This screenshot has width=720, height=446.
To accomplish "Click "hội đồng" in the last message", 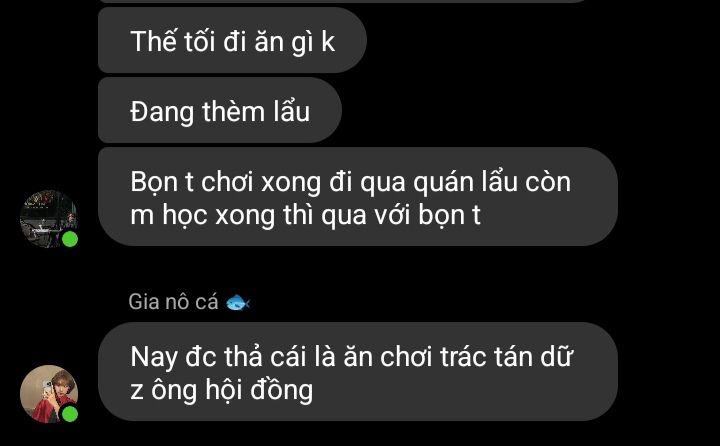I will click(259, 390).
